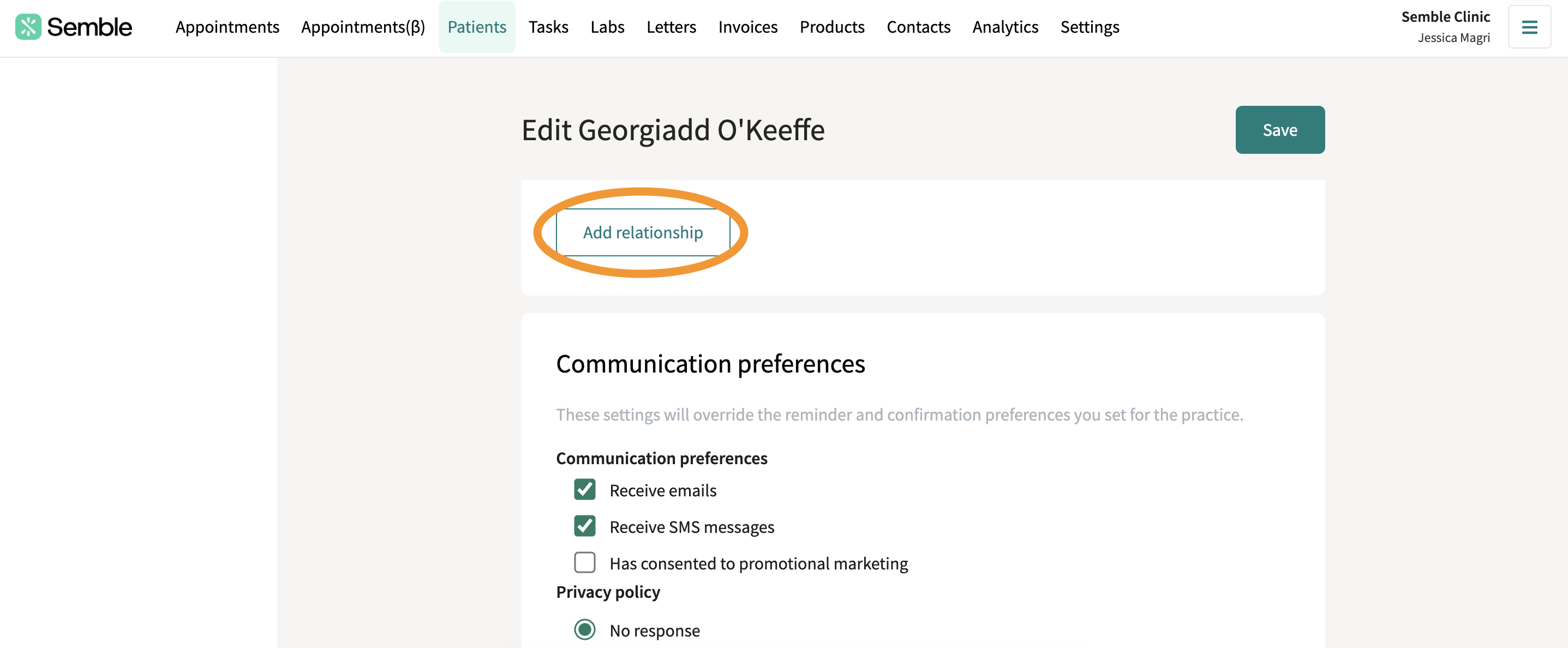Click the Semble logo icon
The height and width of the screenshot is (648, 1568).
pos(28,27)
